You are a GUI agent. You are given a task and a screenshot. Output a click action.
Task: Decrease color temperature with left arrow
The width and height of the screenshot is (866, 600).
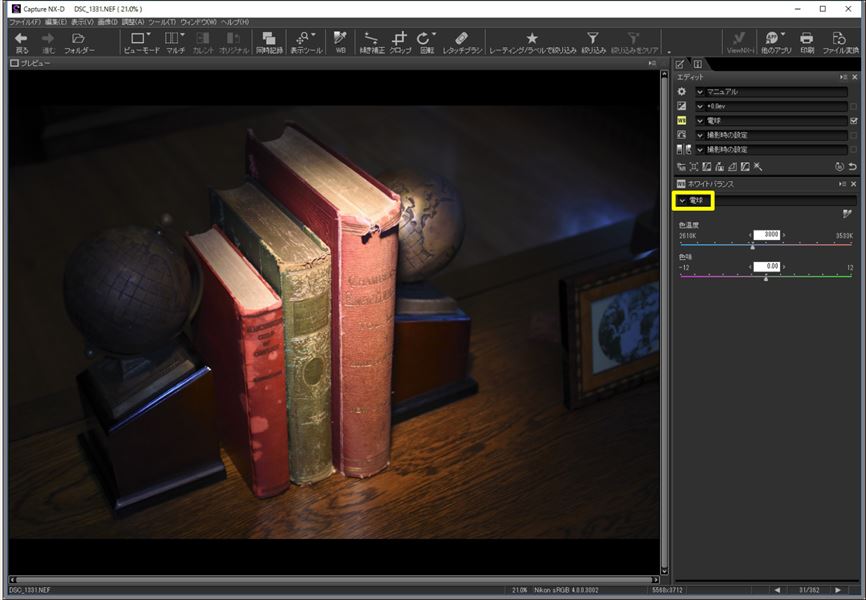(x=750, y=235)
